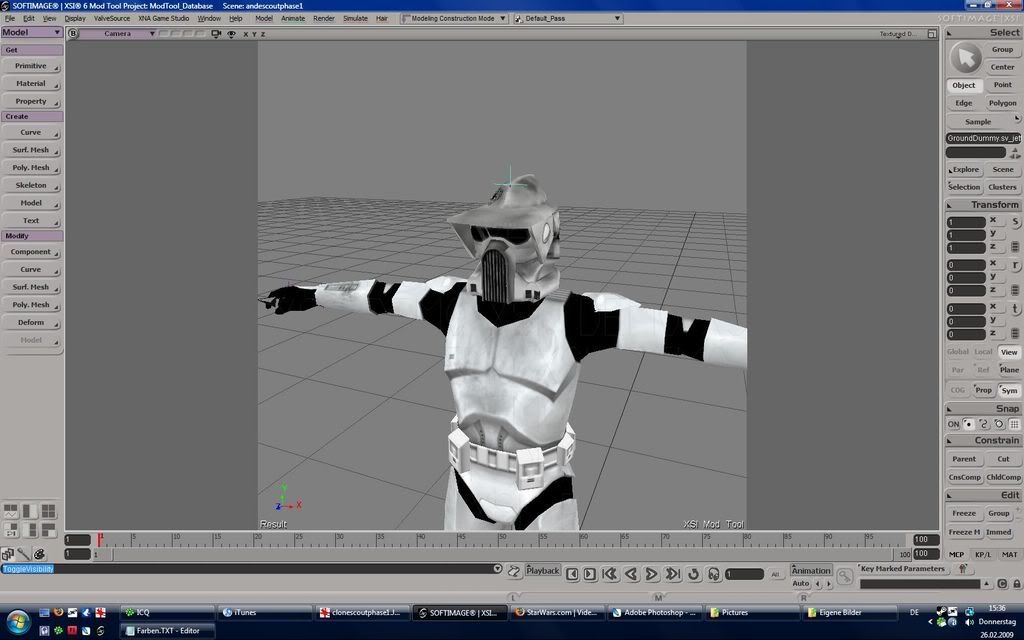Click the snap to point icon
Viewport: 1024px width, 640px height.
968,424
